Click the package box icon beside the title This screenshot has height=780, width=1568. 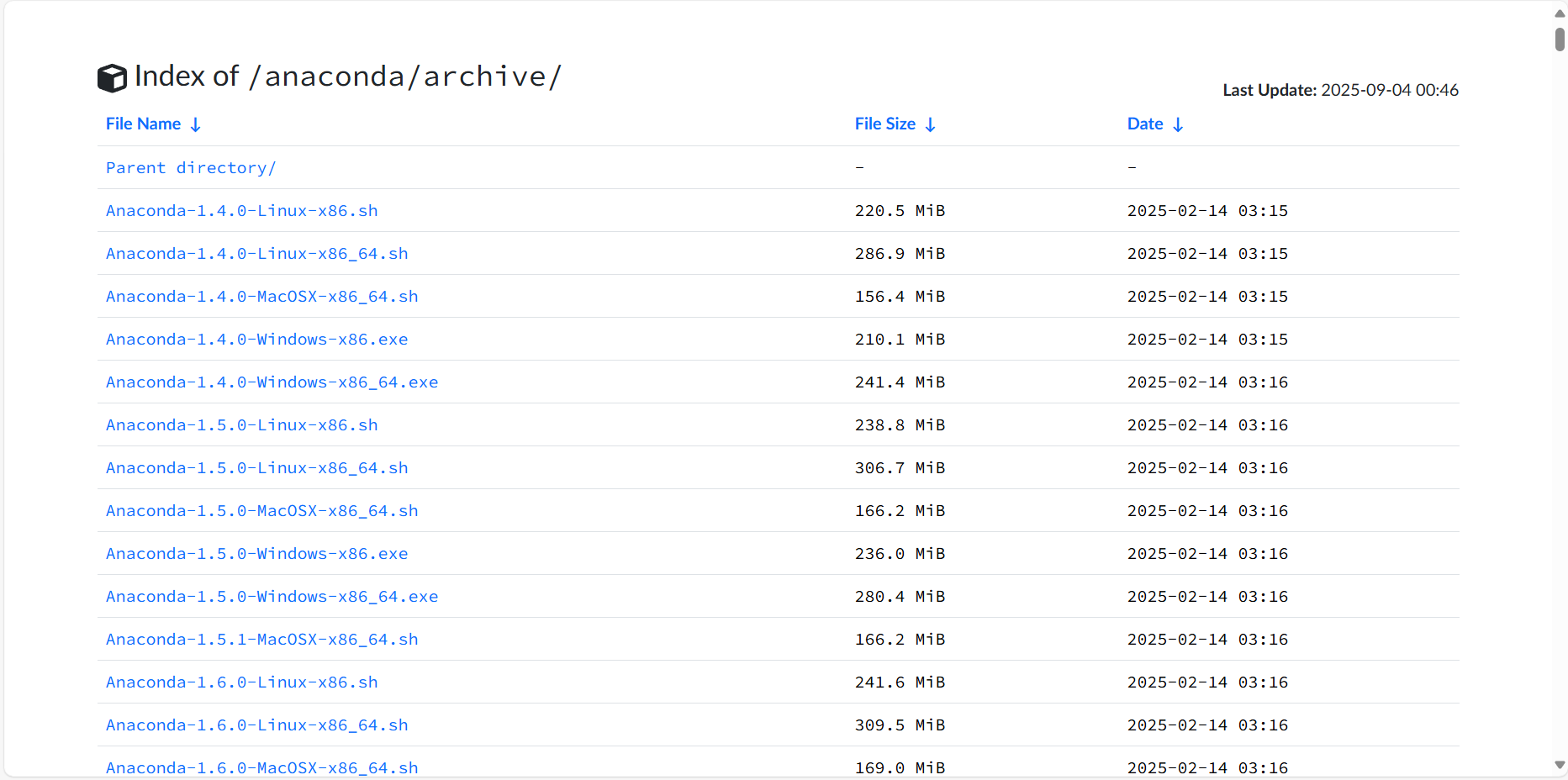[x=112, y=78]
